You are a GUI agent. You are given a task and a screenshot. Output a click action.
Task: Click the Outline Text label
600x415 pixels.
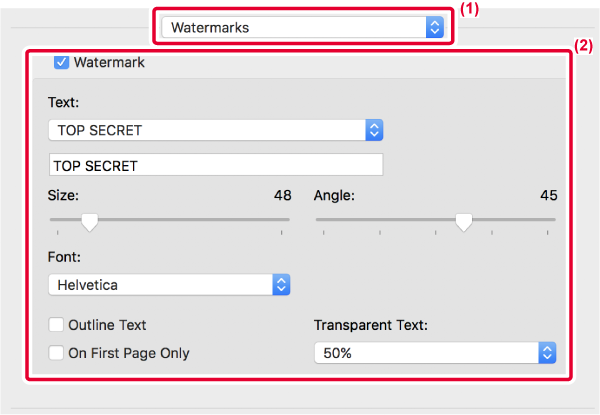point(109,325)
